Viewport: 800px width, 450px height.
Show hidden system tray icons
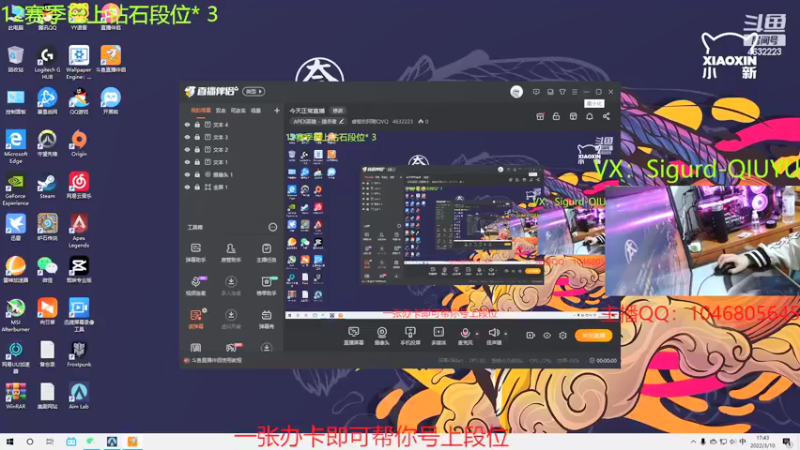693,442
